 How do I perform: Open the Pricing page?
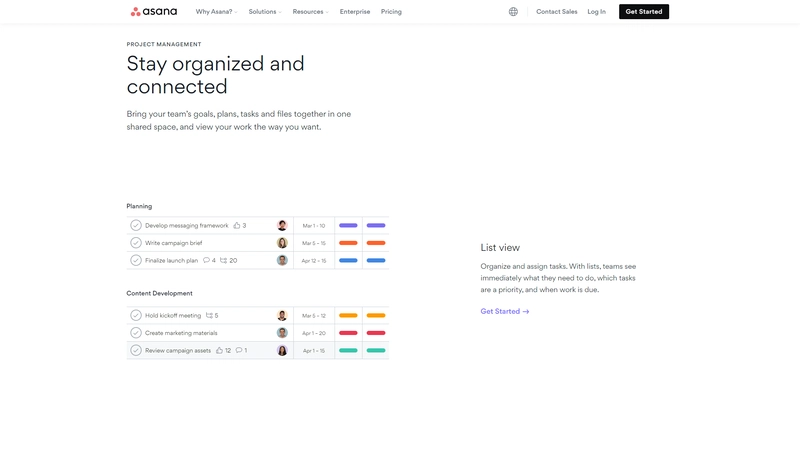(391, 12)
